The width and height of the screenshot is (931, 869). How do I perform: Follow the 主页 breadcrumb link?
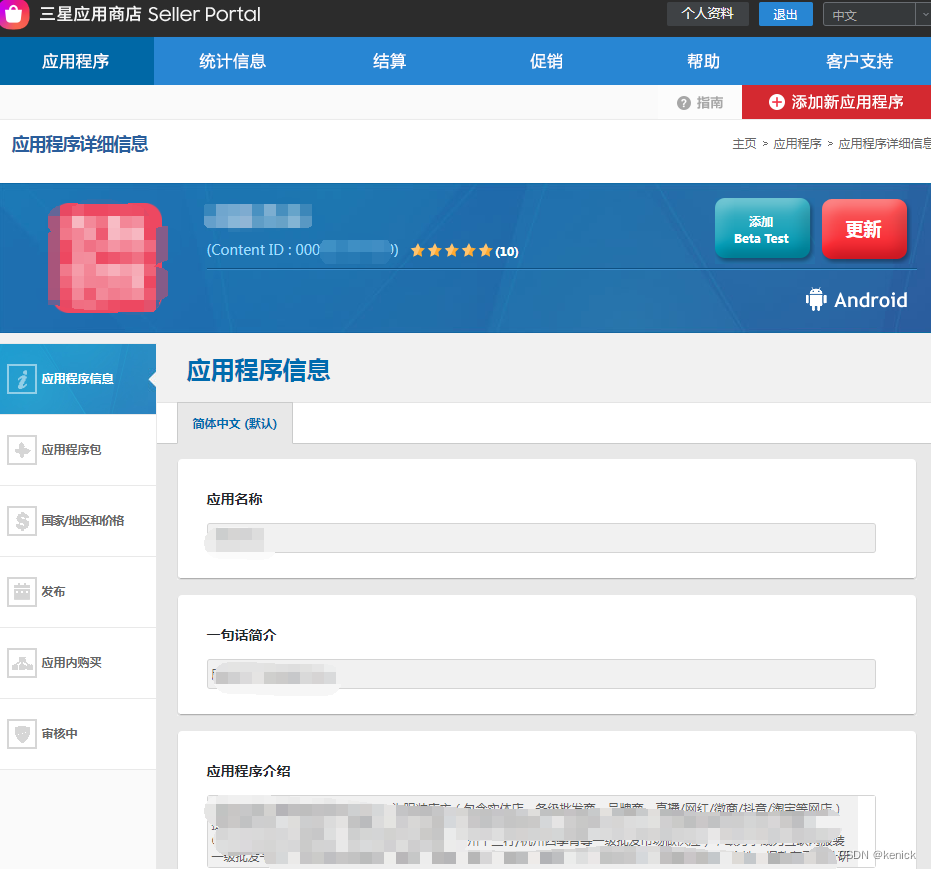coord(744,144)
